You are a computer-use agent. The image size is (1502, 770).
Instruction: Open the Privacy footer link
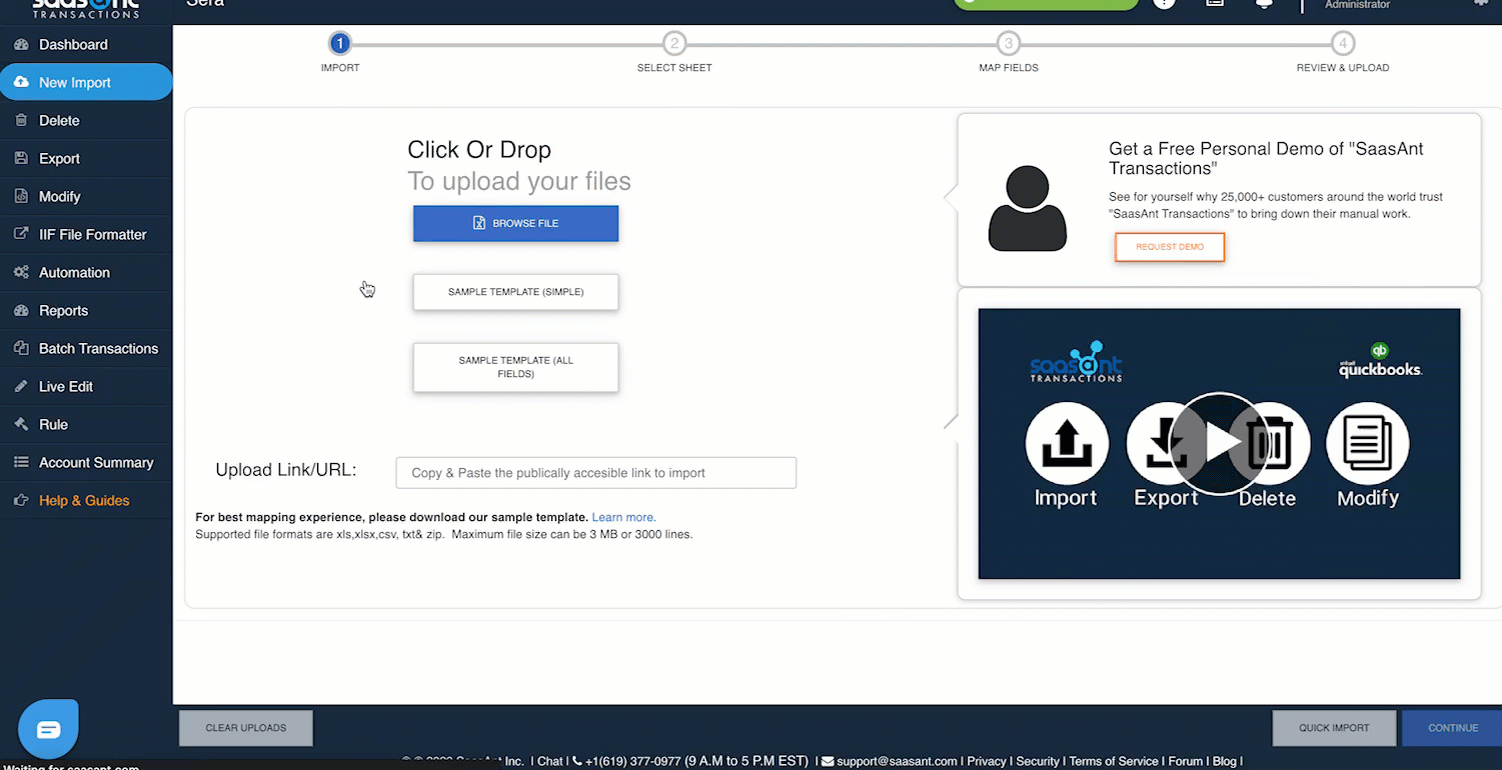(986, 761)
